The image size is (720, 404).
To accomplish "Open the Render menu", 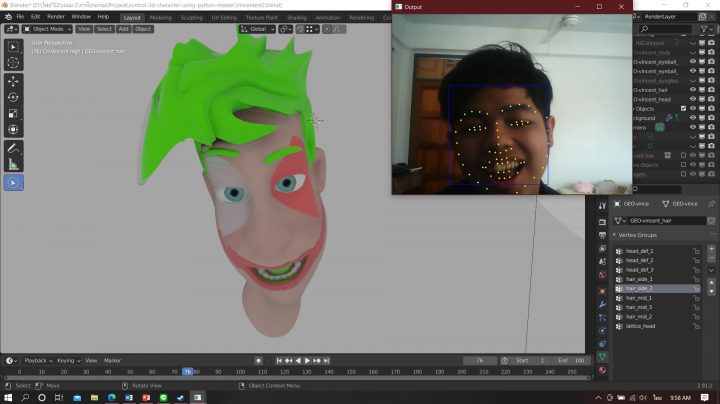I will [x=56, y=17].
